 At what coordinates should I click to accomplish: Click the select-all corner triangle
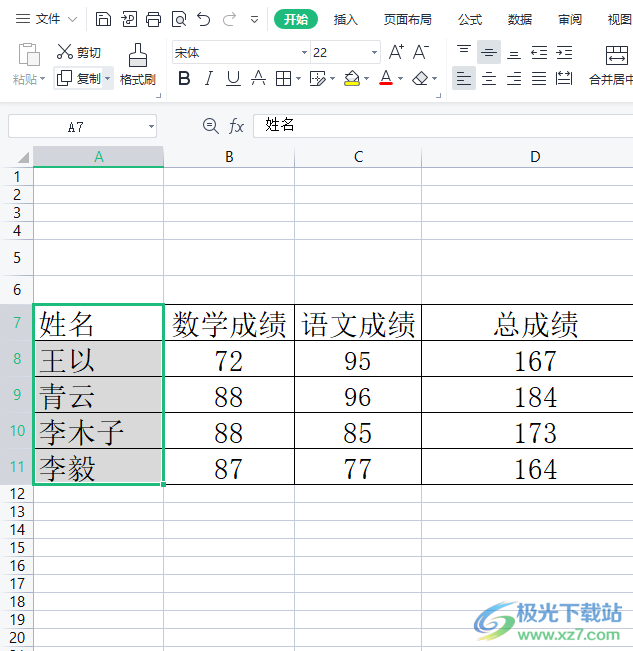pyautogui.click(x=23, y=157)
